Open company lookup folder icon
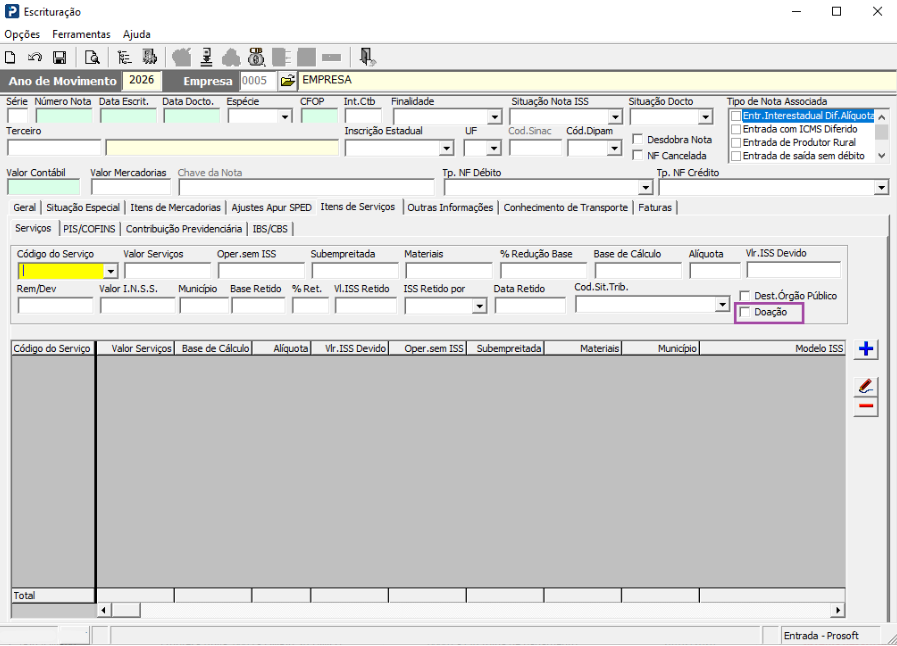This screenshot has width=897, height=646. click(x=288, y=81)
